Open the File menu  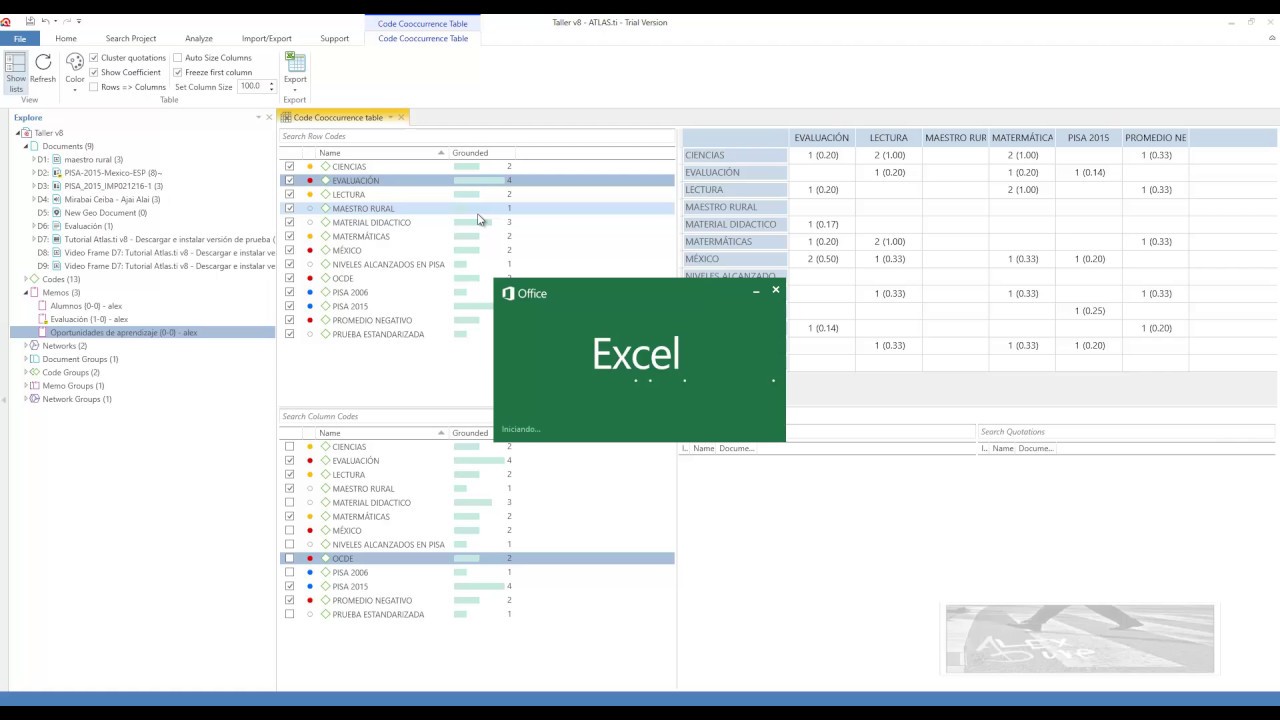tap(20, 38)
